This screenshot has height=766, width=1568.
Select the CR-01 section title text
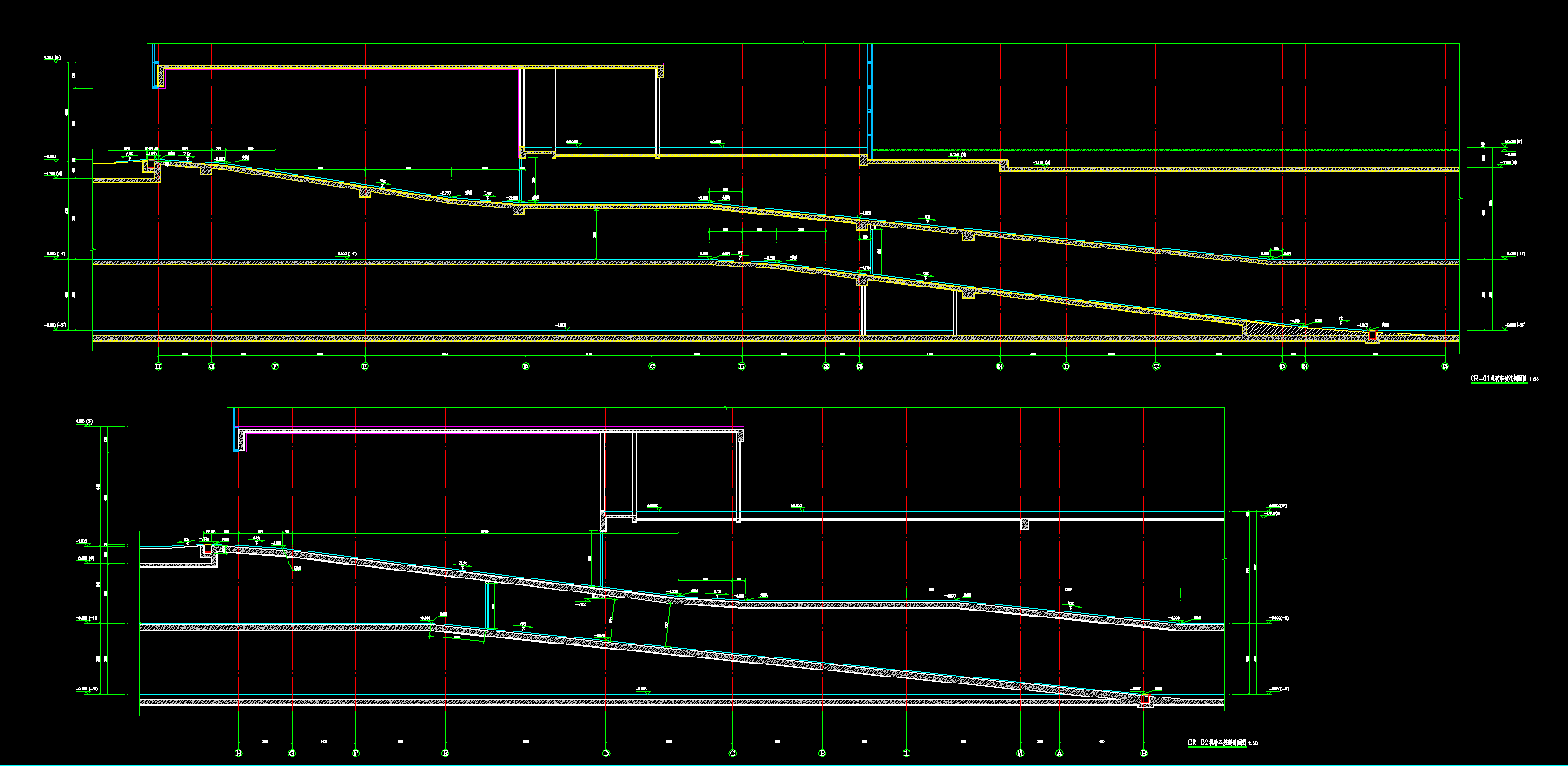[x=1499, y=379]
